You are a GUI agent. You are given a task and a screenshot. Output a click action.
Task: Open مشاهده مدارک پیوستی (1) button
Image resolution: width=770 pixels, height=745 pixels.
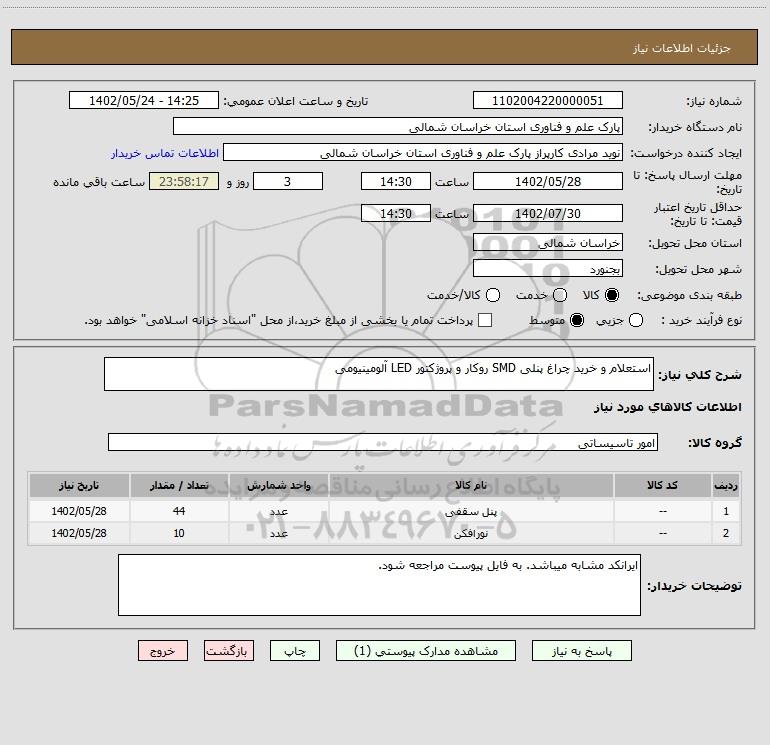426,651
